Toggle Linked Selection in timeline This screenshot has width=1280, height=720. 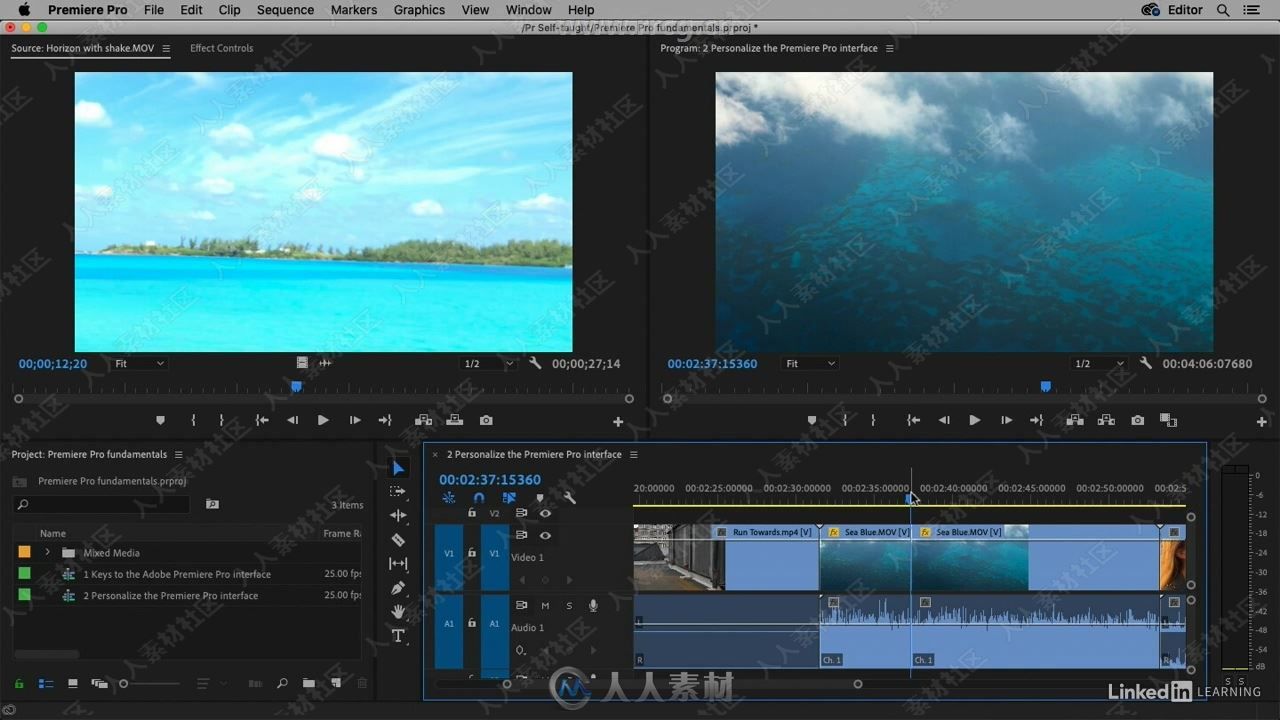tap(509, 497)
